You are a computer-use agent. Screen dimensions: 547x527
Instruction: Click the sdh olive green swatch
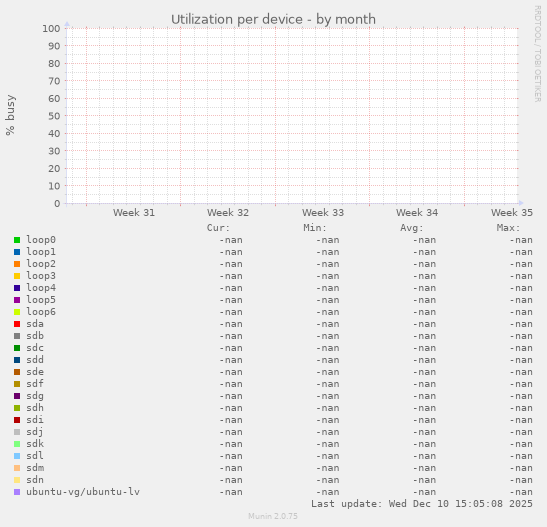17,408
